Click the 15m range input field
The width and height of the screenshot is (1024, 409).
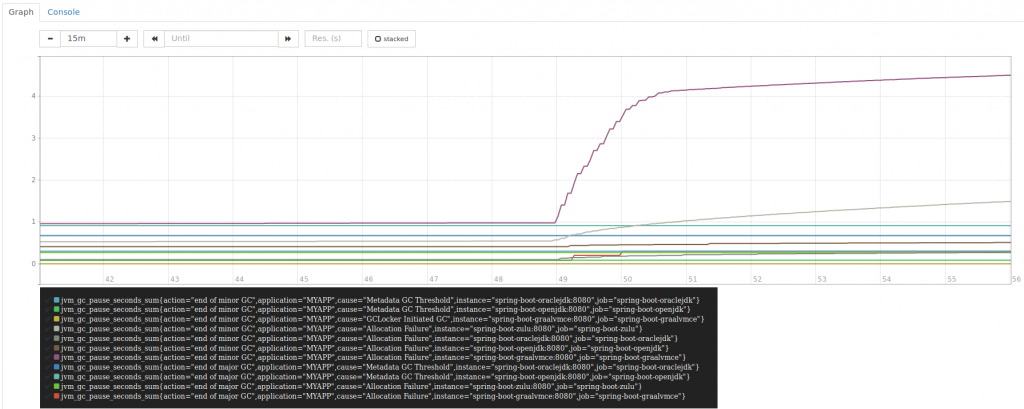[88, 38]
